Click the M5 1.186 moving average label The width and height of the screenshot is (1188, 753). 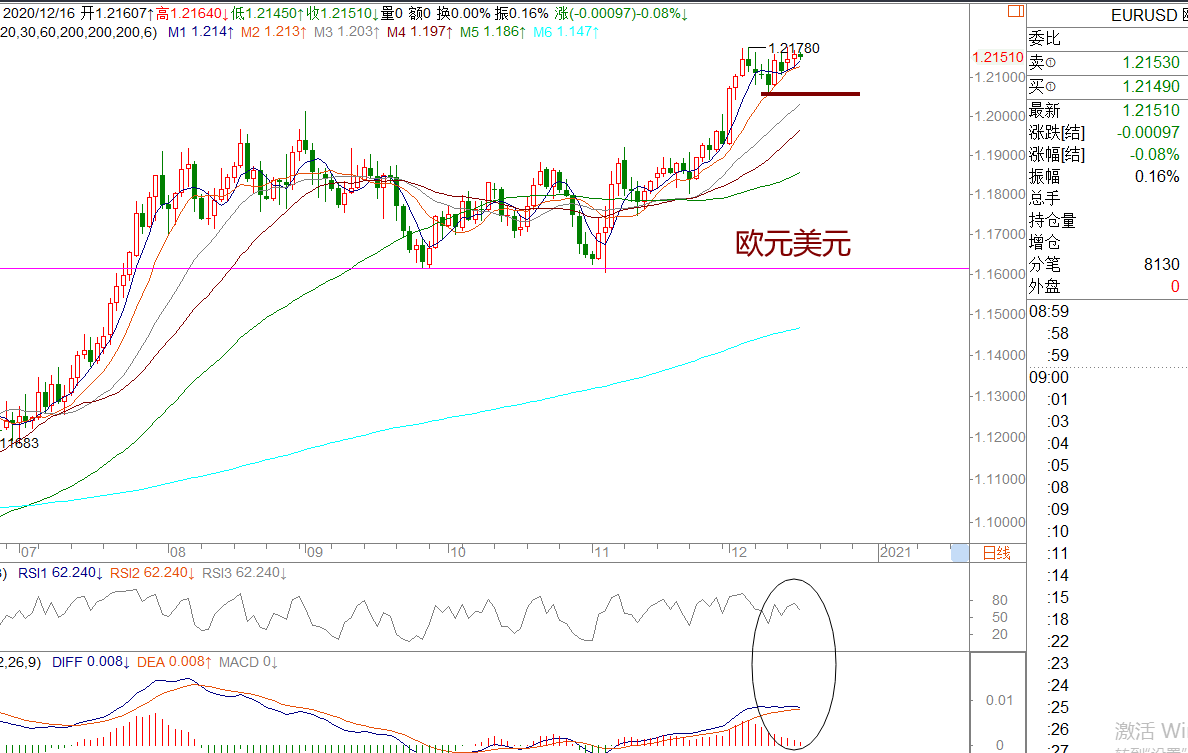pyautogui.click(x=492, y=32)
